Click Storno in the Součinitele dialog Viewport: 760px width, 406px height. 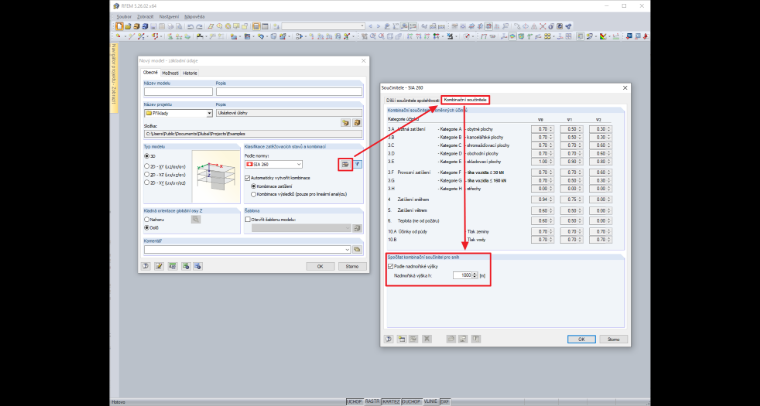(613, 339)
